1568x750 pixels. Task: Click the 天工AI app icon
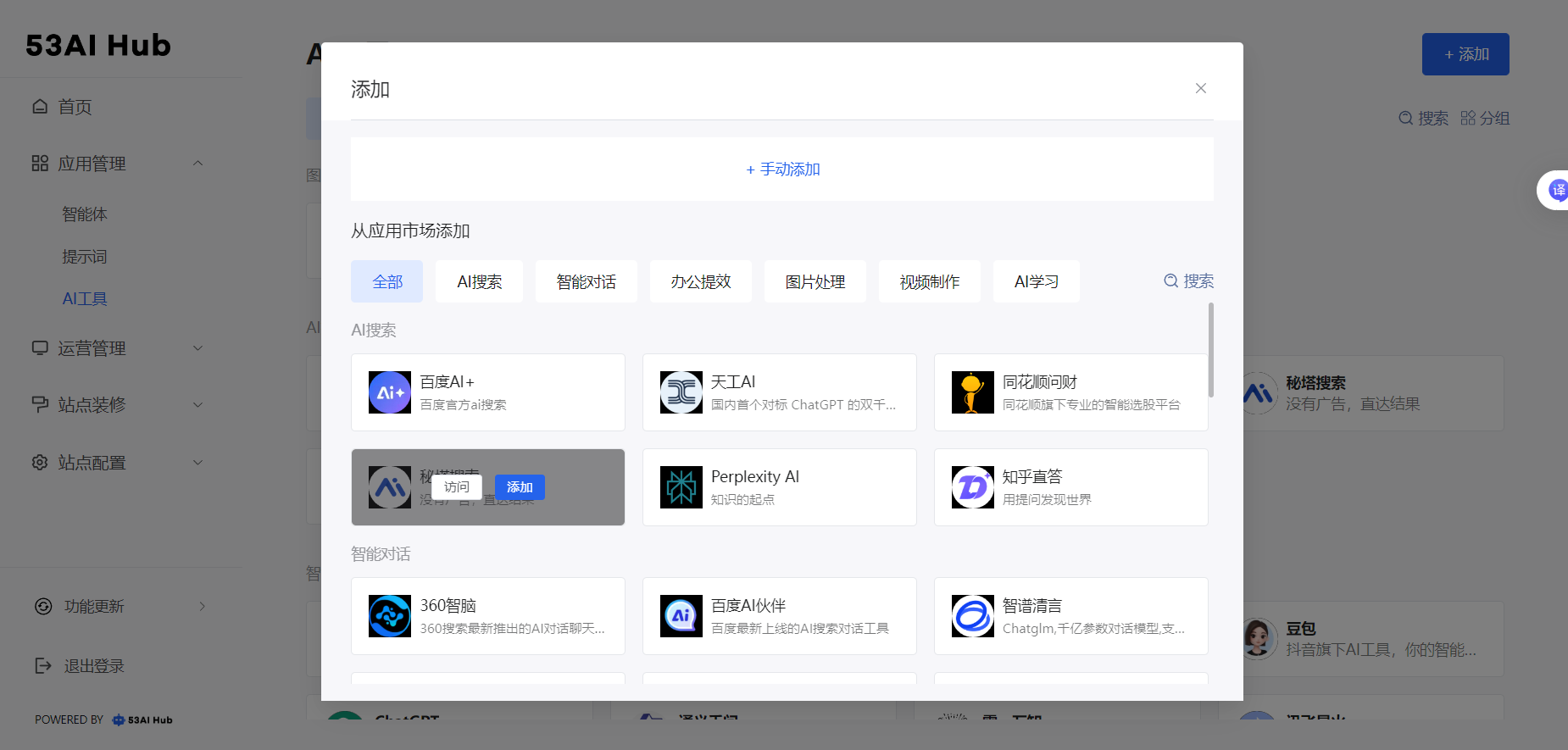click(681, 392)
